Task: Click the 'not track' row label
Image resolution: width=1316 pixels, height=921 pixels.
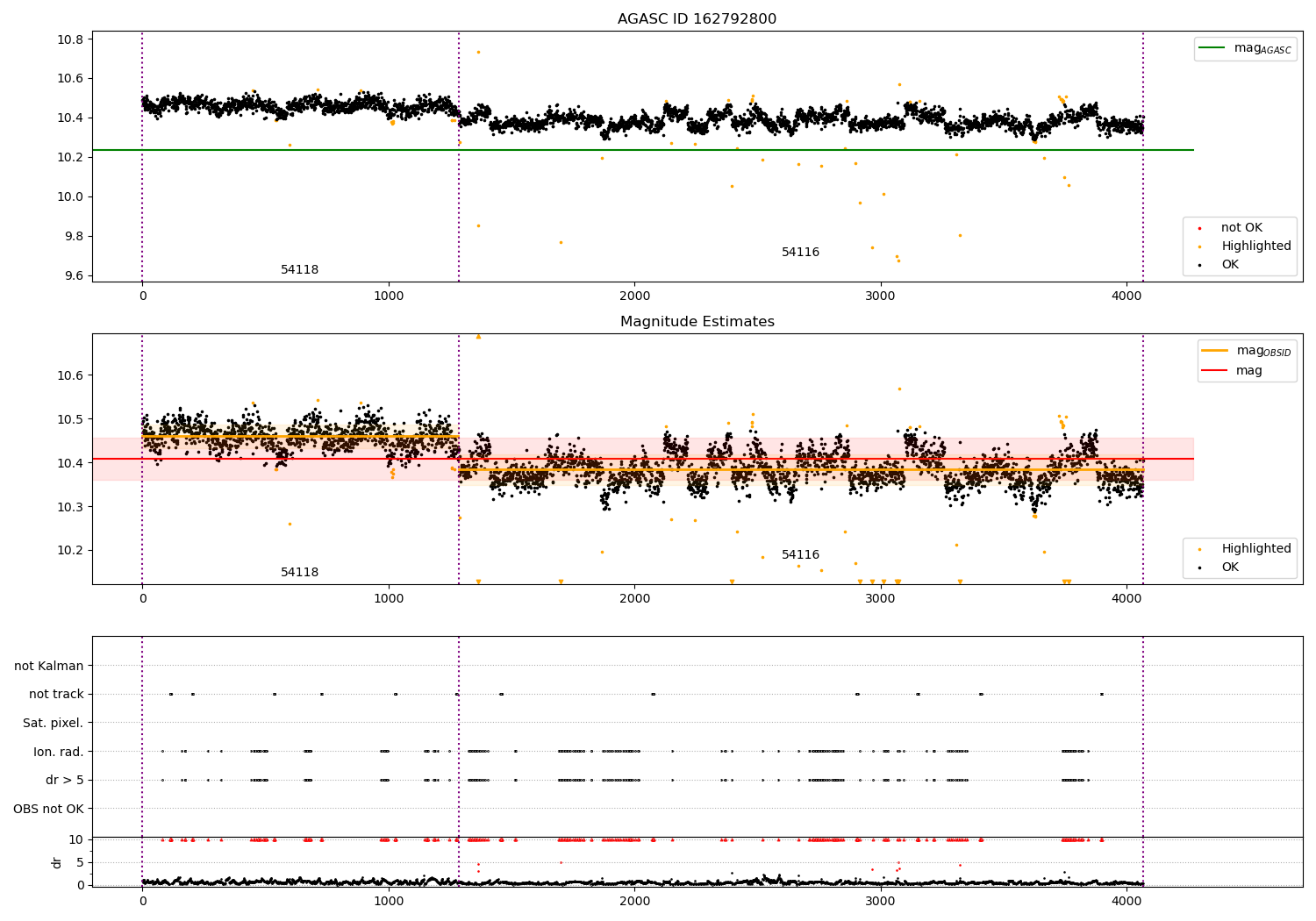Action: [56, 695]
